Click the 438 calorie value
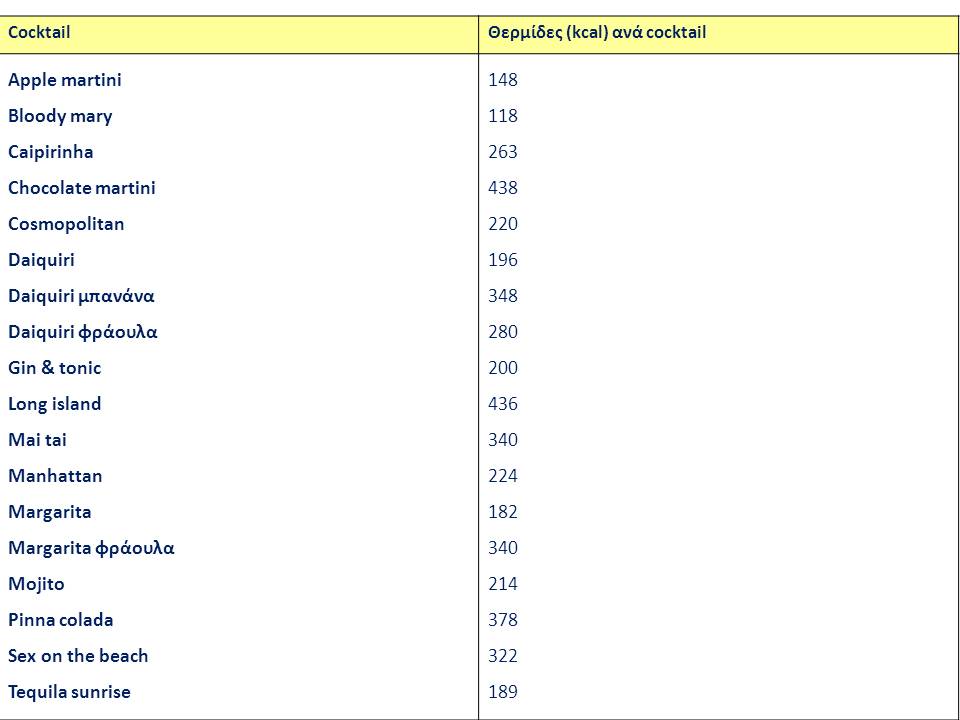The image size is (960, 720). point(503,188)
